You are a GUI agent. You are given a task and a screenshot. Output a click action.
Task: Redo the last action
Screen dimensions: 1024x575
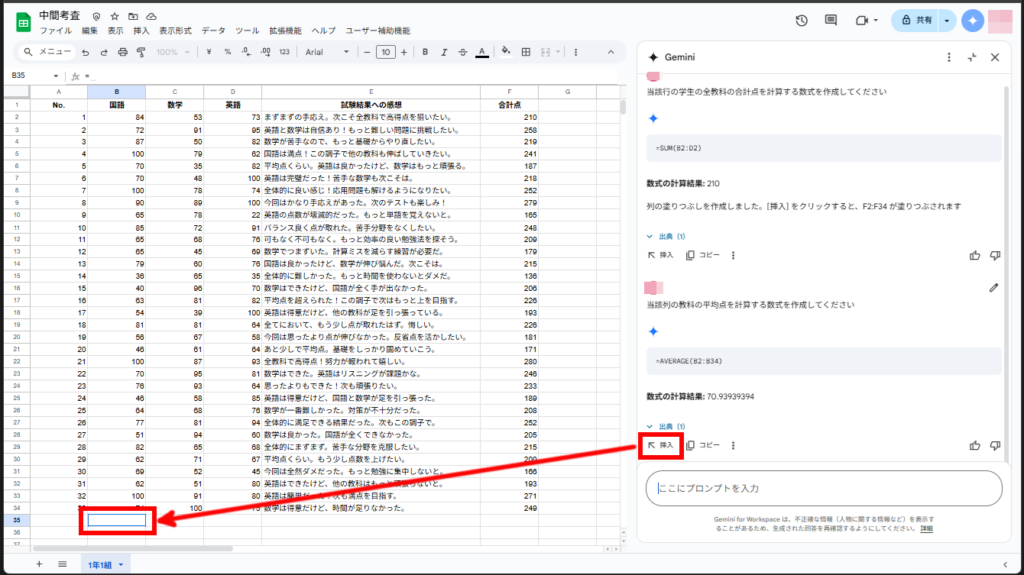point(104,52)
